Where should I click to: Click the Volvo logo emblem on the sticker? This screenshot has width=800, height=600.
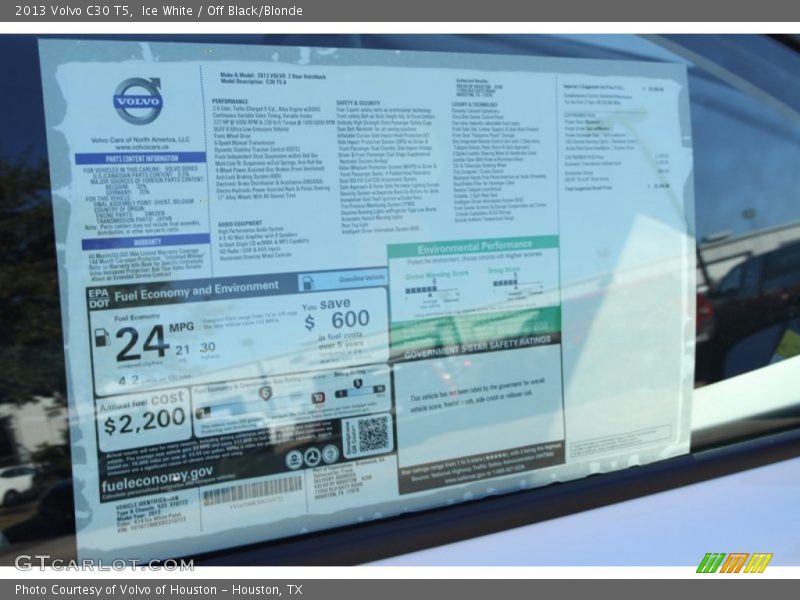137,101
